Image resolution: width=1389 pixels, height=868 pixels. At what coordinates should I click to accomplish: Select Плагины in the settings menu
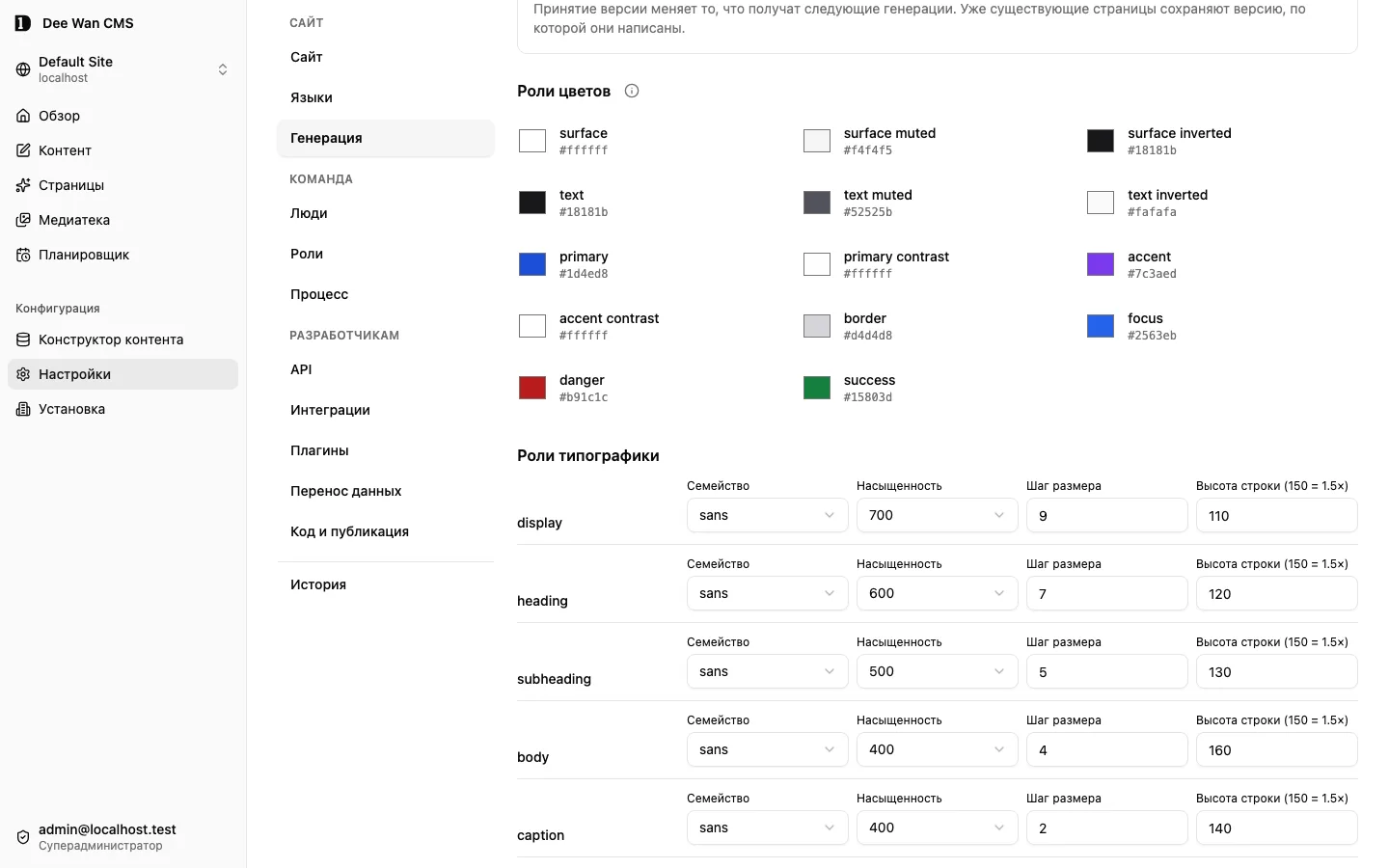386,450
